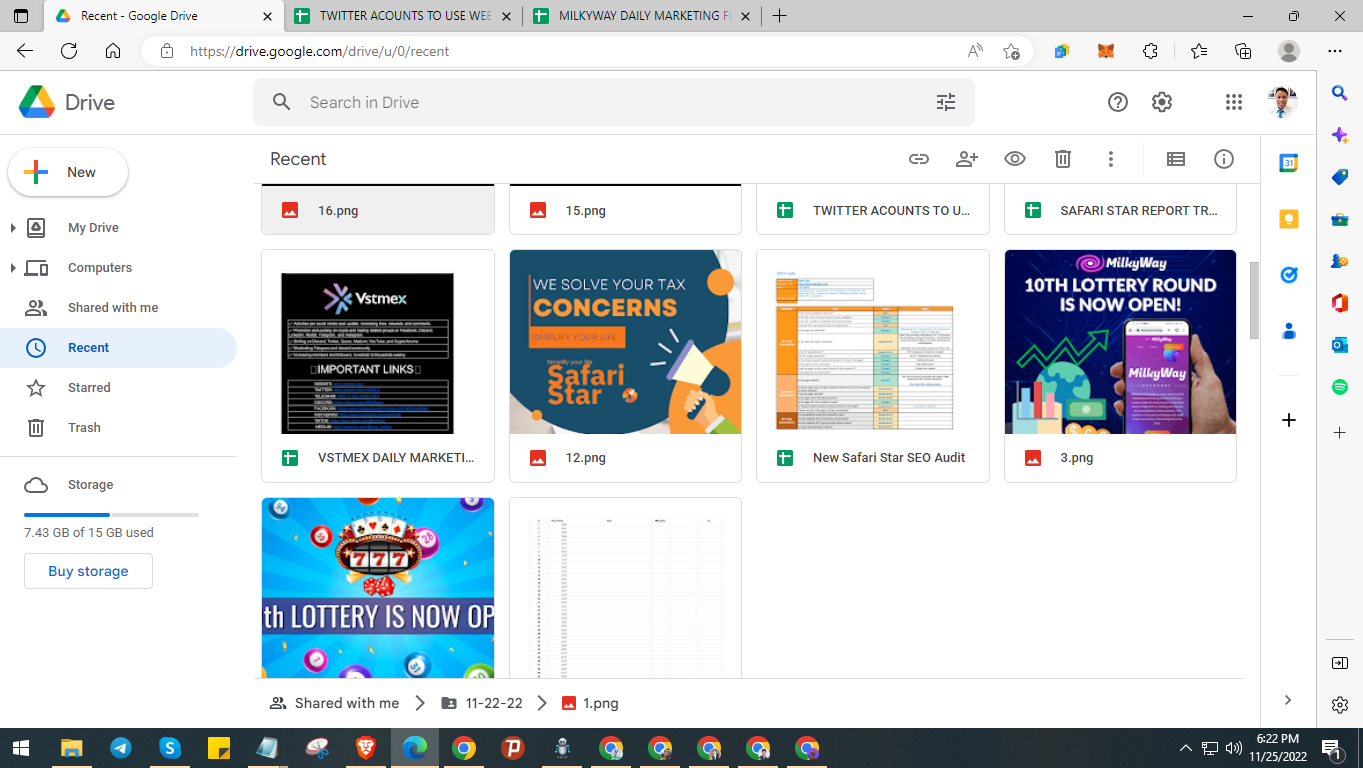Open Drive Settings gear icon

tap(1161, 102)
